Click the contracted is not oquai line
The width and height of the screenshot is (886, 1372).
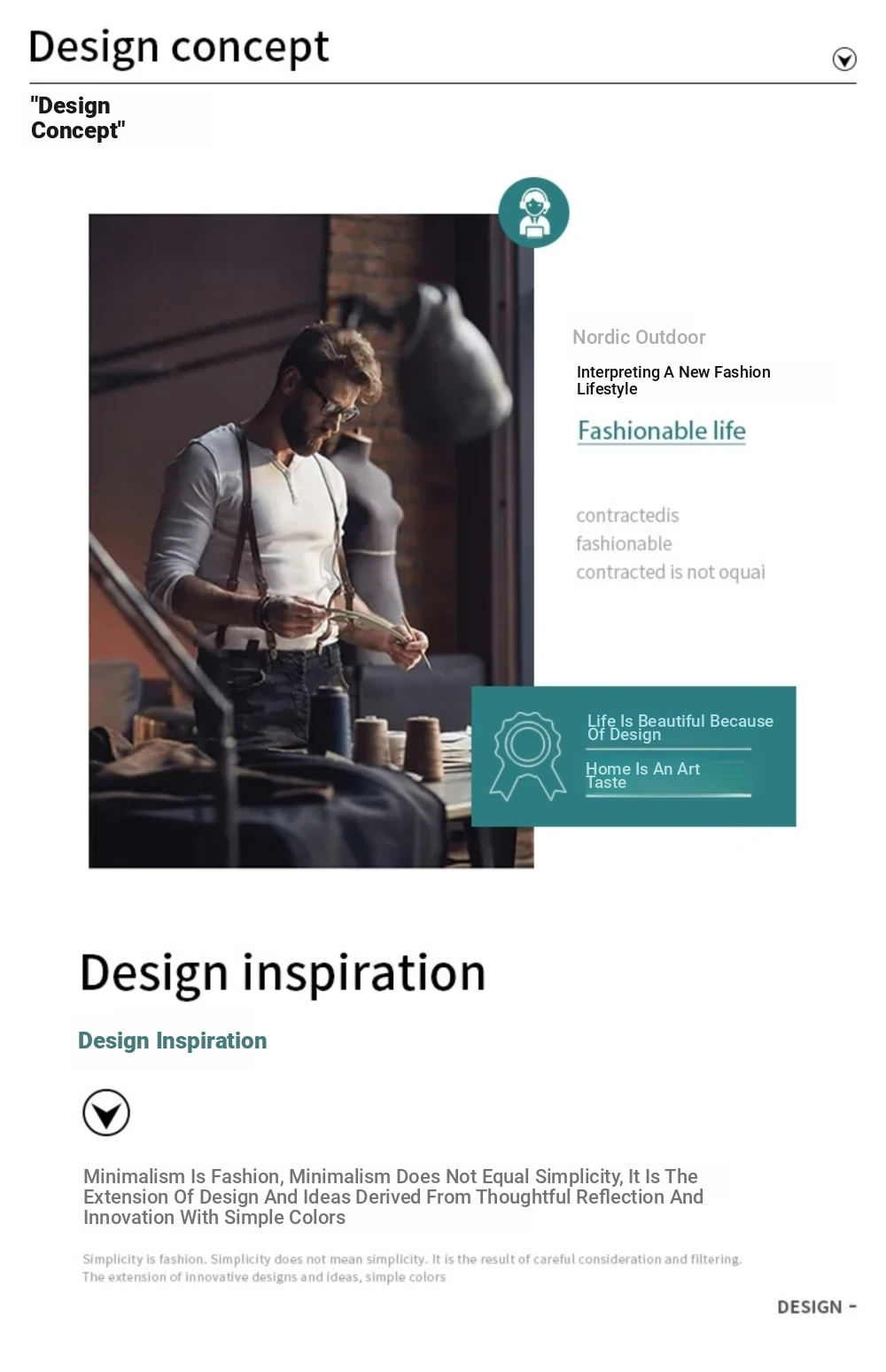point(671,573)
